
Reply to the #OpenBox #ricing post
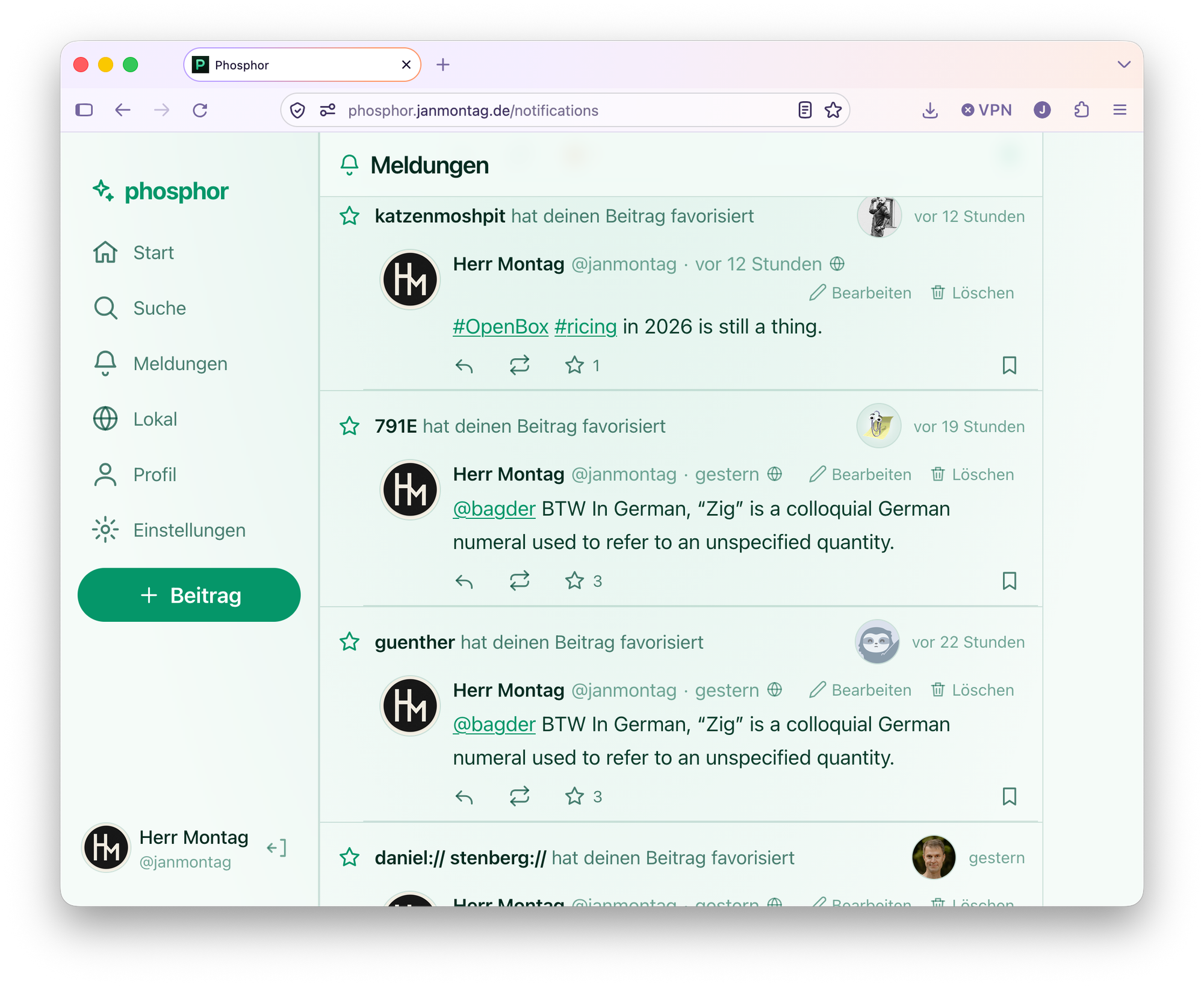(464, 365)
